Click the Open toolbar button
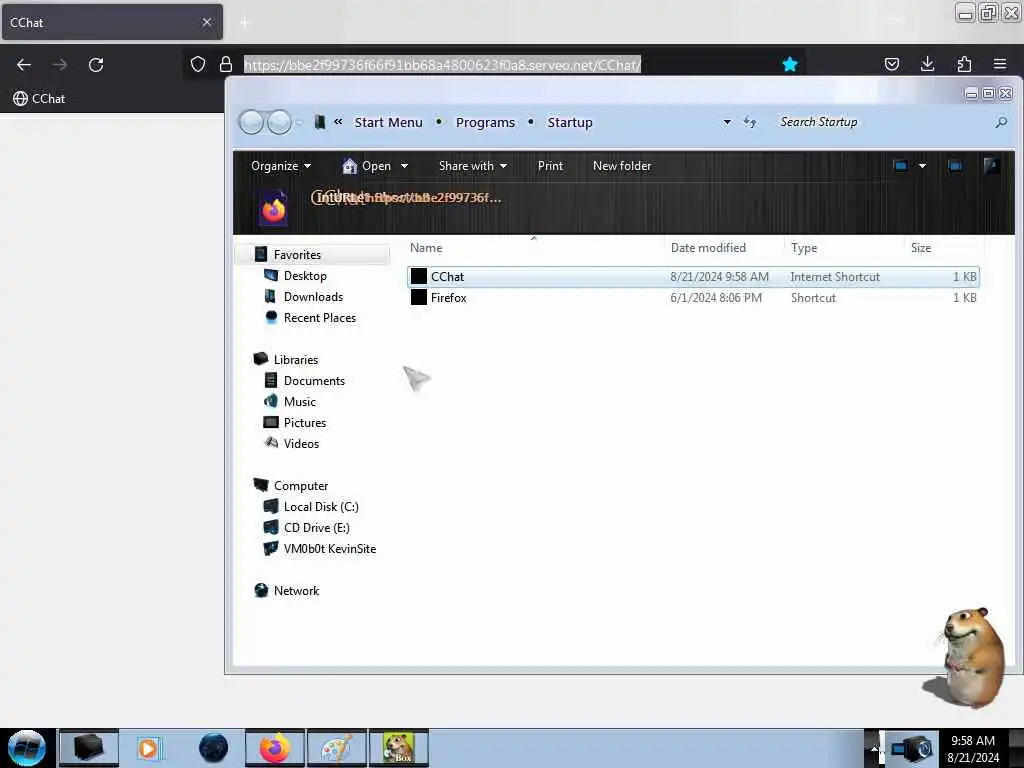Screen dimensions: 1024x768 tap(366, 166)
